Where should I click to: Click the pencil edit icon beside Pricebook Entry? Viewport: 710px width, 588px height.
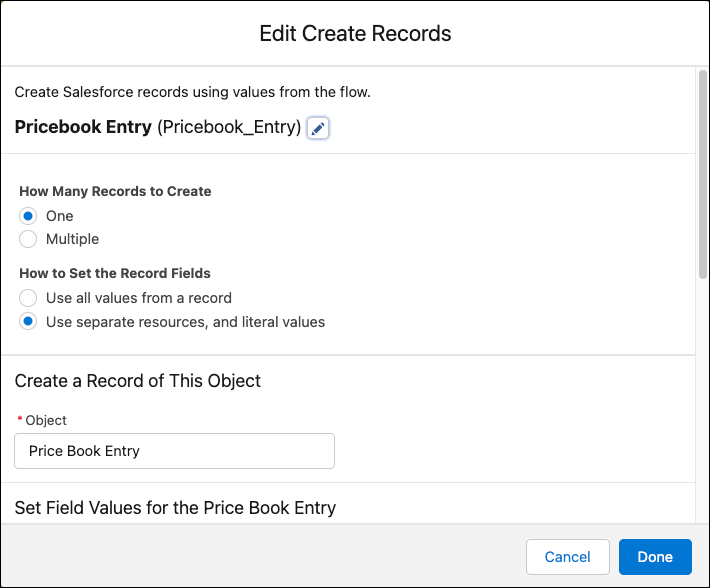(x=318, y=129)
